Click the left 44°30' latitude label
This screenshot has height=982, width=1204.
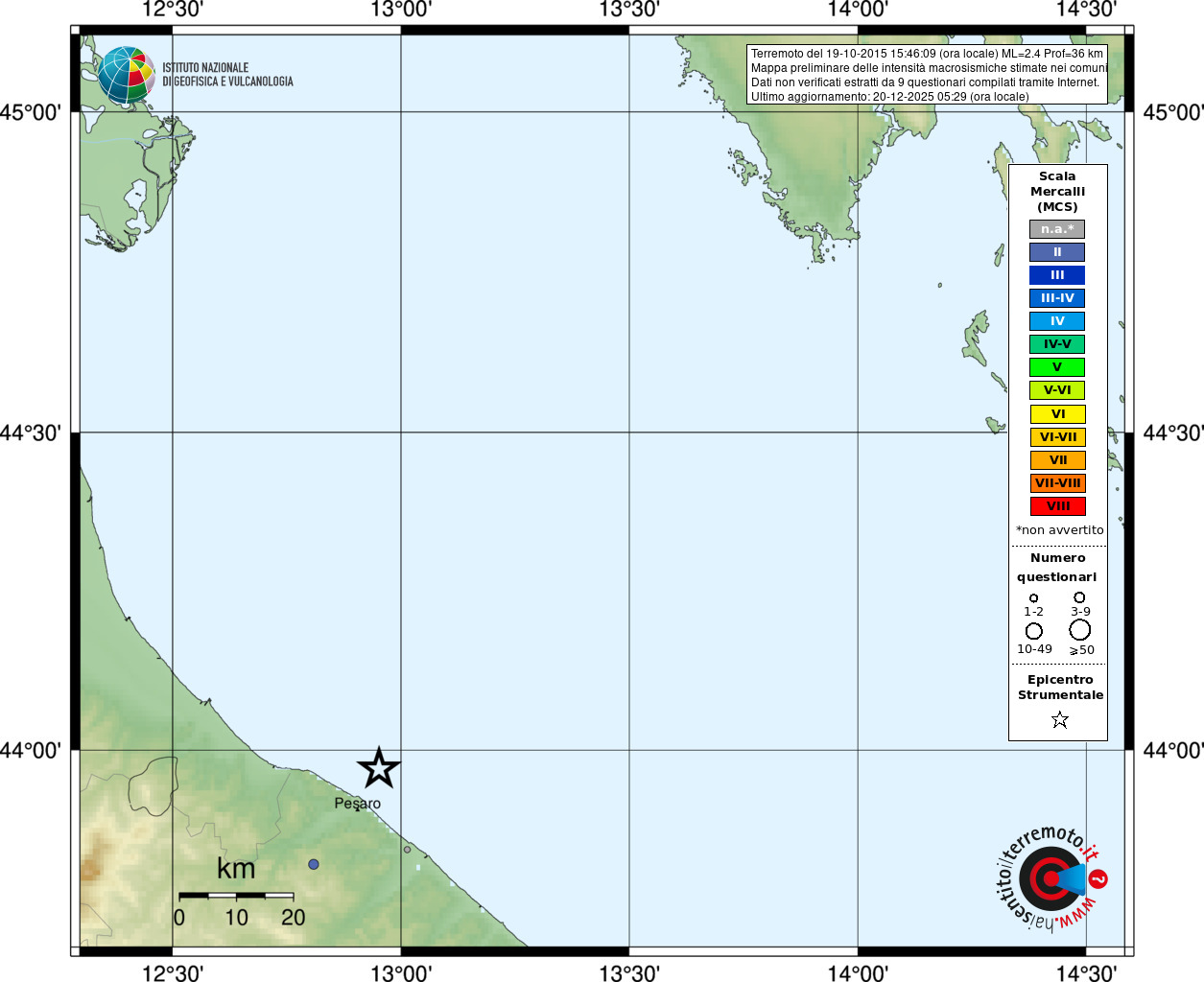tap(31, 433)
